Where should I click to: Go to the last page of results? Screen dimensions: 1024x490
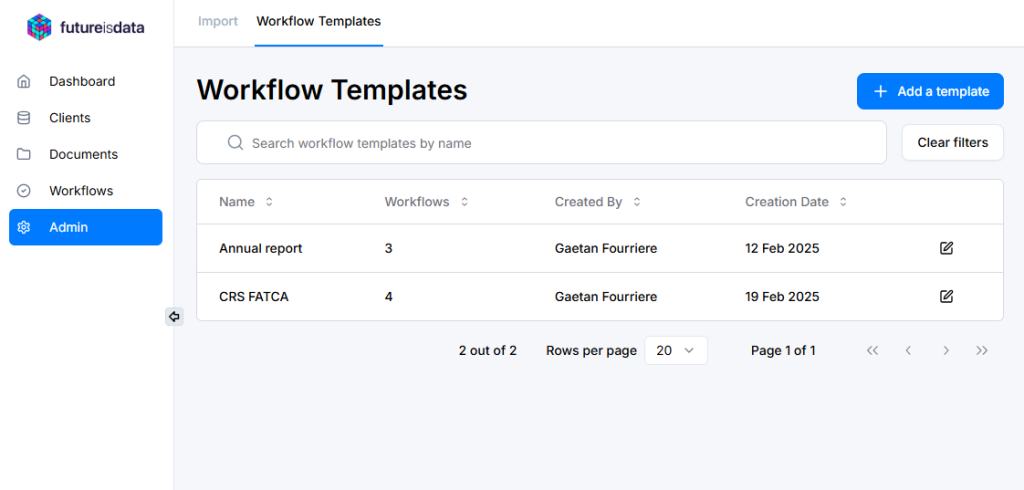pos(982,350)
